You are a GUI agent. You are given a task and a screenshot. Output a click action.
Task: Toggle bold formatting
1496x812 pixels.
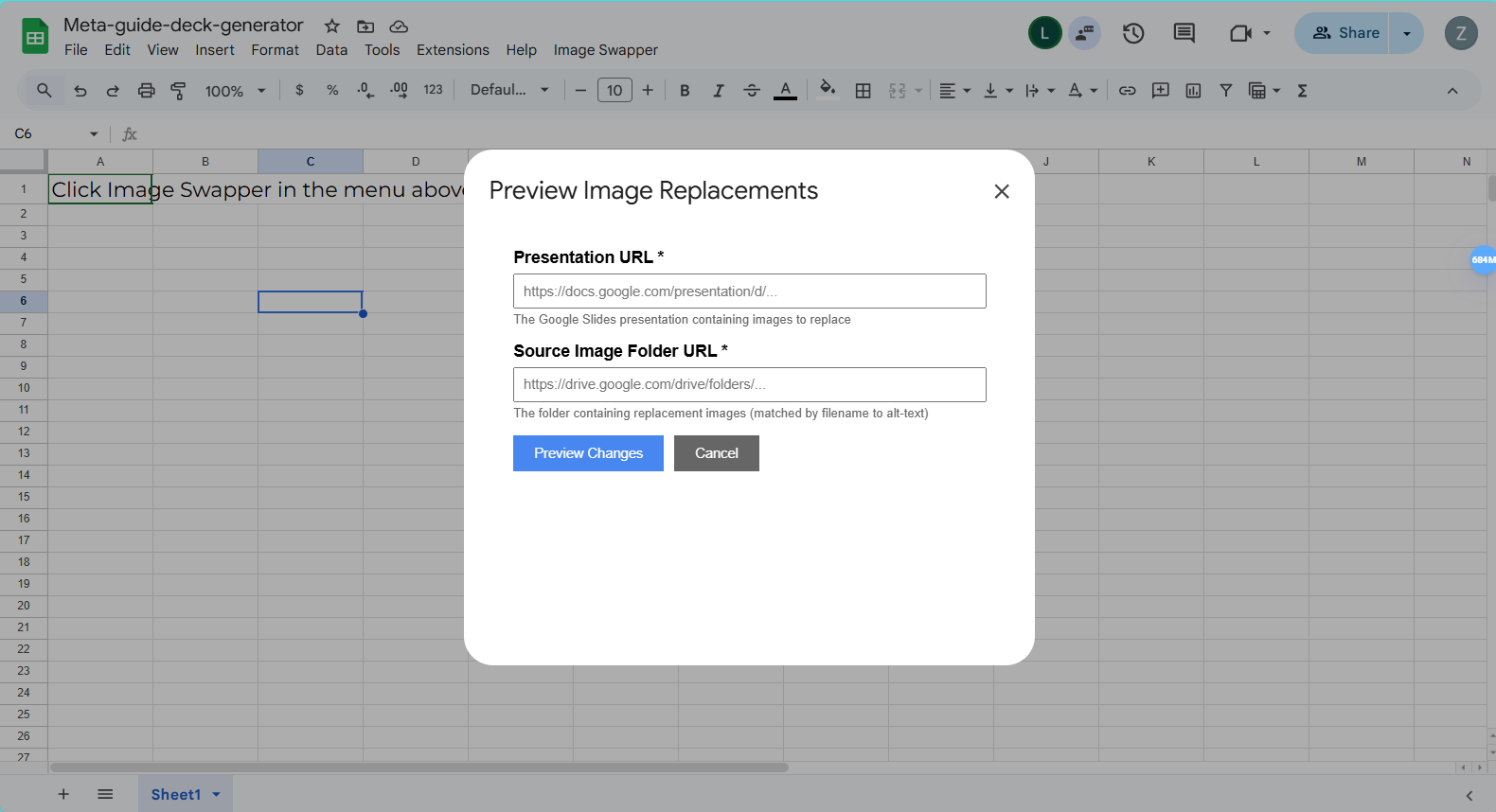(x=685, y=91)
